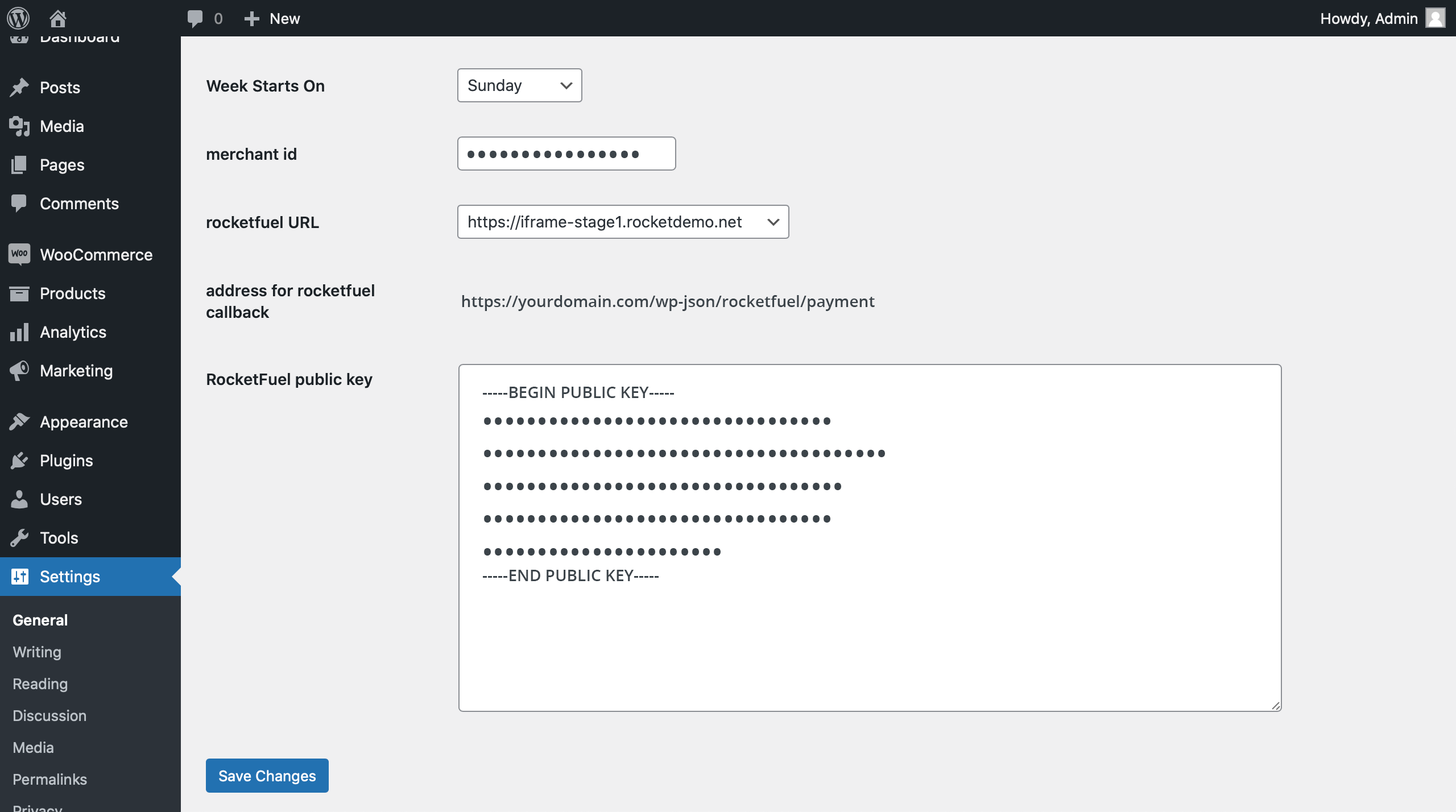Image resolution: width=1456 pixels, height=812 pixels.
Task: Open the Week Starts On dropdown
Action: tap(519, 85)
